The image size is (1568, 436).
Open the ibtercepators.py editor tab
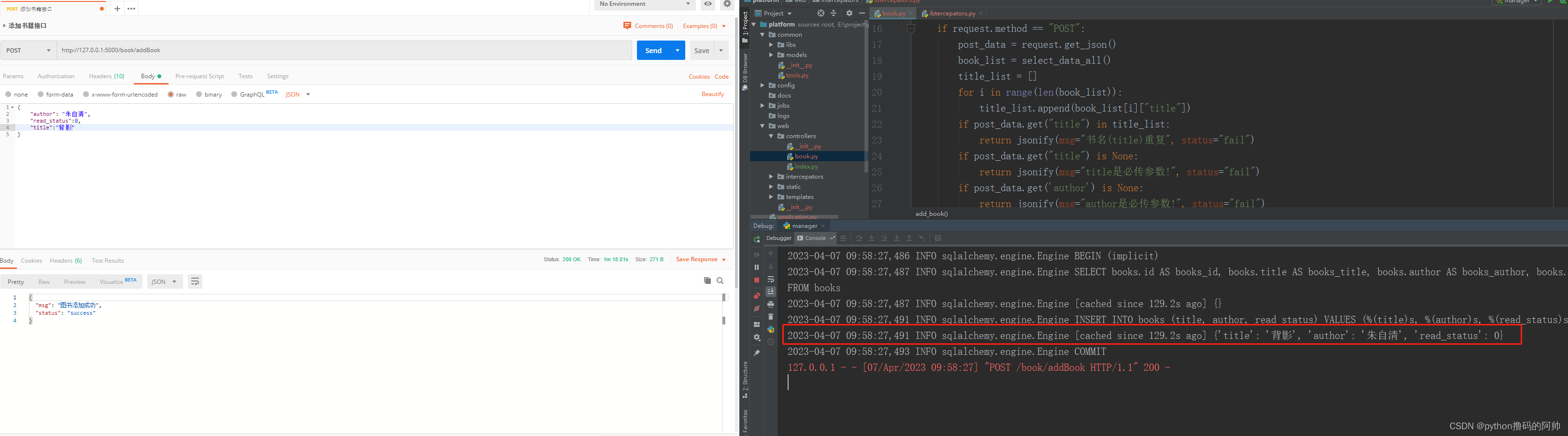click(x=952, y=14)
